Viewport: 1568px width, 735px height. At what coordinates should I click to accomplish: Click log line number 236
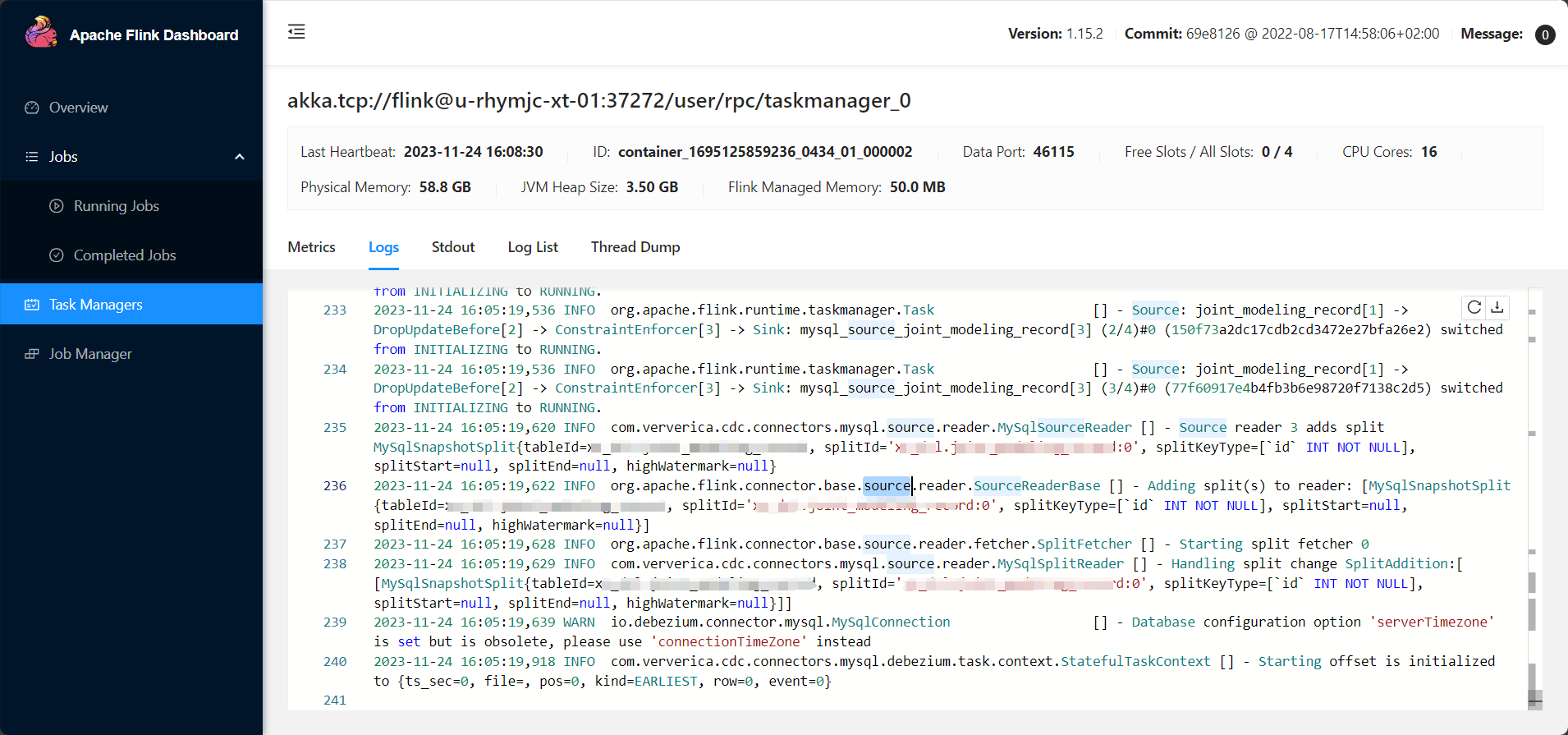coord(335,486)
